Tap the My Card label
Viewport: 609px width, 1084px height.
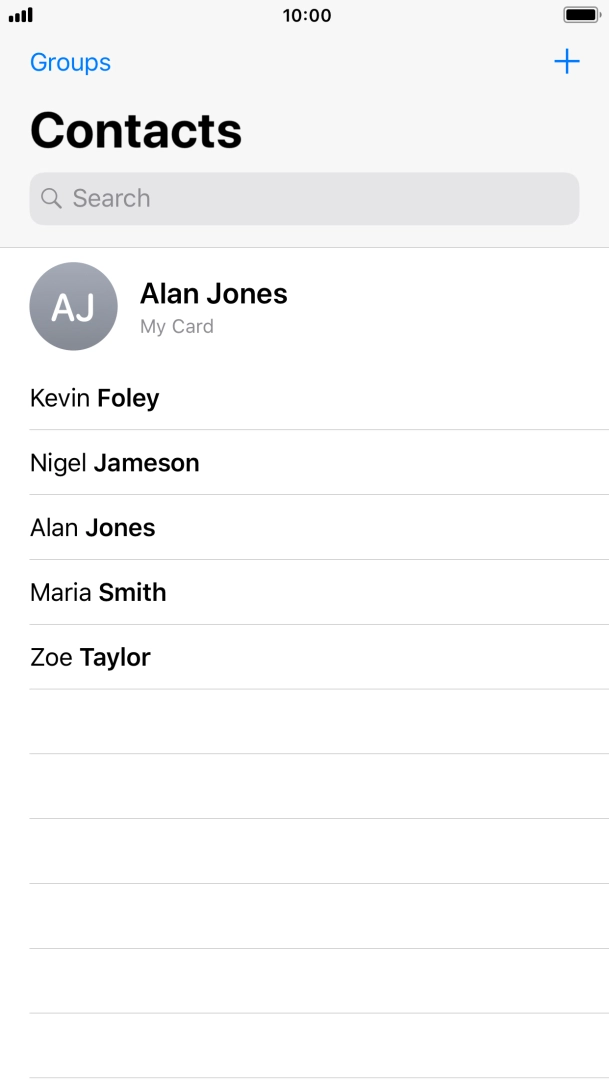176,326
